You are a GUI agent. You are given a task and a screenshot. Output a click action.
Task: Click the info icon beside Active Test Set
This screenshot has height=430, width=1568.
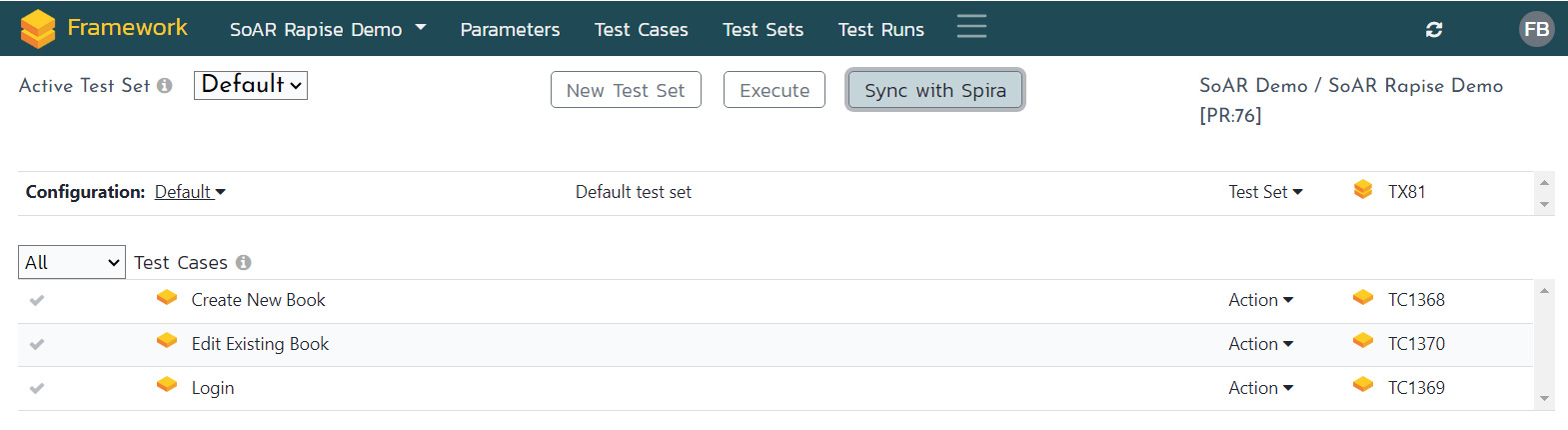point(165,86)
